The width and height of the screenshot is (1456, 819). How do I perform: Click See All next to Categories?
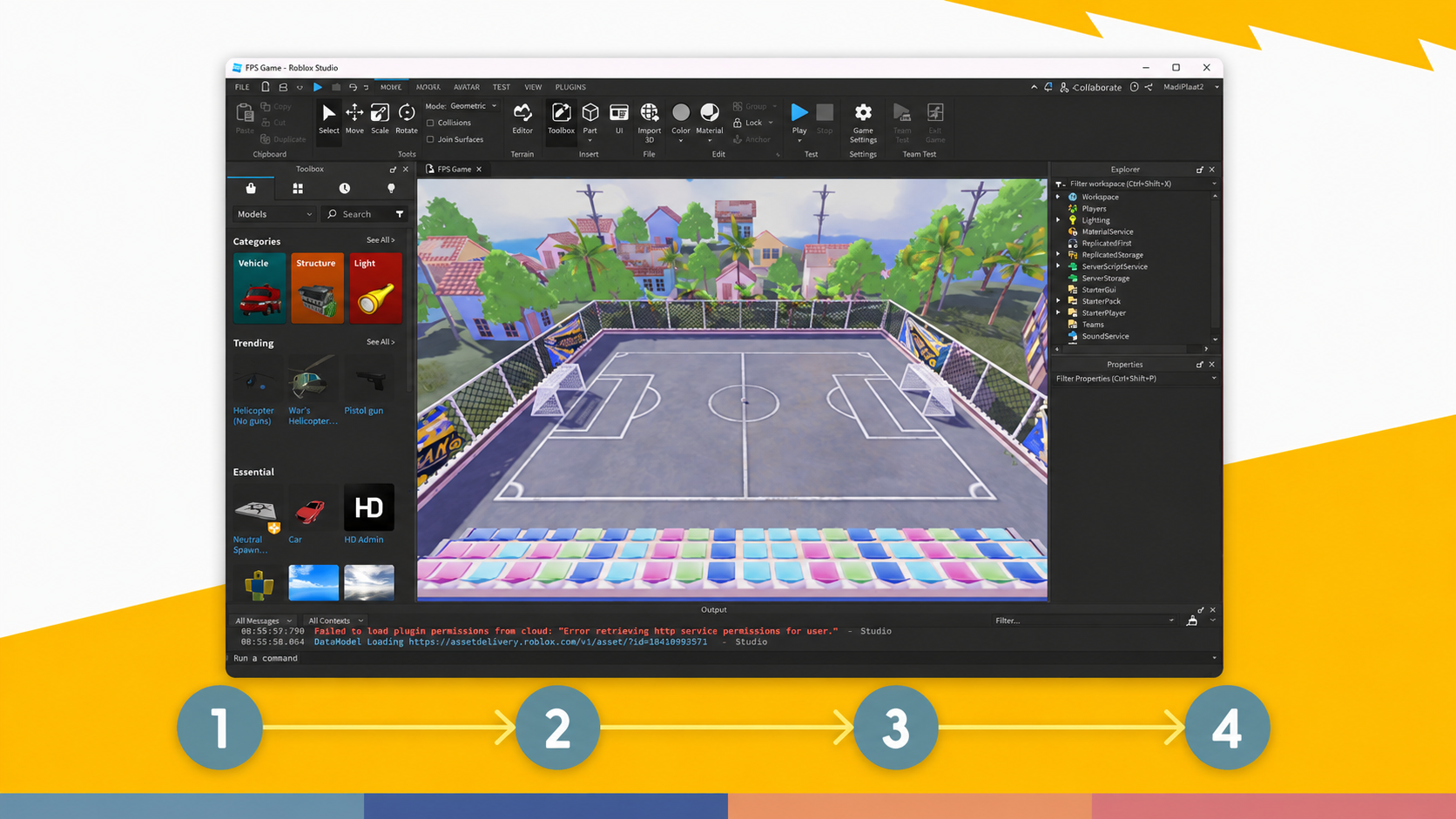381,240
